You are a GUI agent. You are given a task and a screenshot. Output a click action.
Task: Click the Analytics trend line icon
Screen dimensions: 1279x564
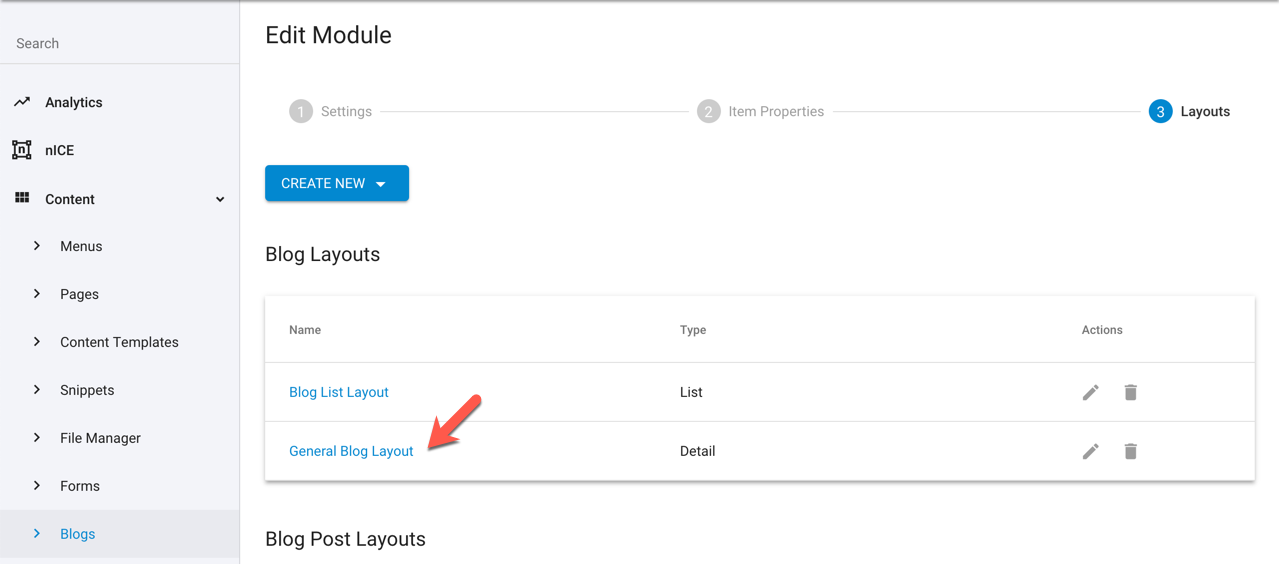coord(22,102)
